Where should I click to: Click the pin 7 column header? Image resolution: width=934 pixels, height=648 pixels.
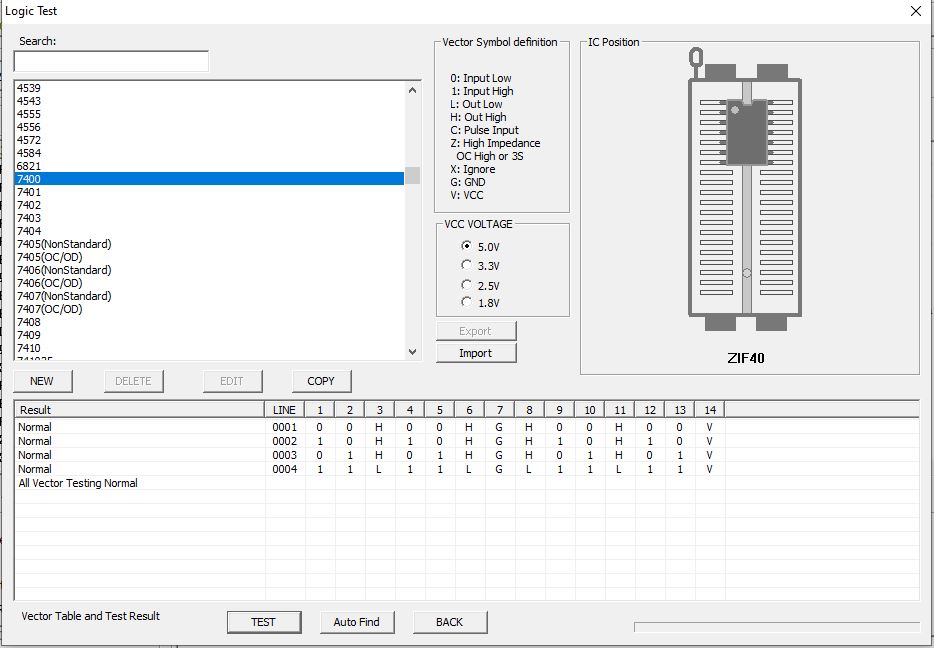pyautogui.click(x=500, y=410)
